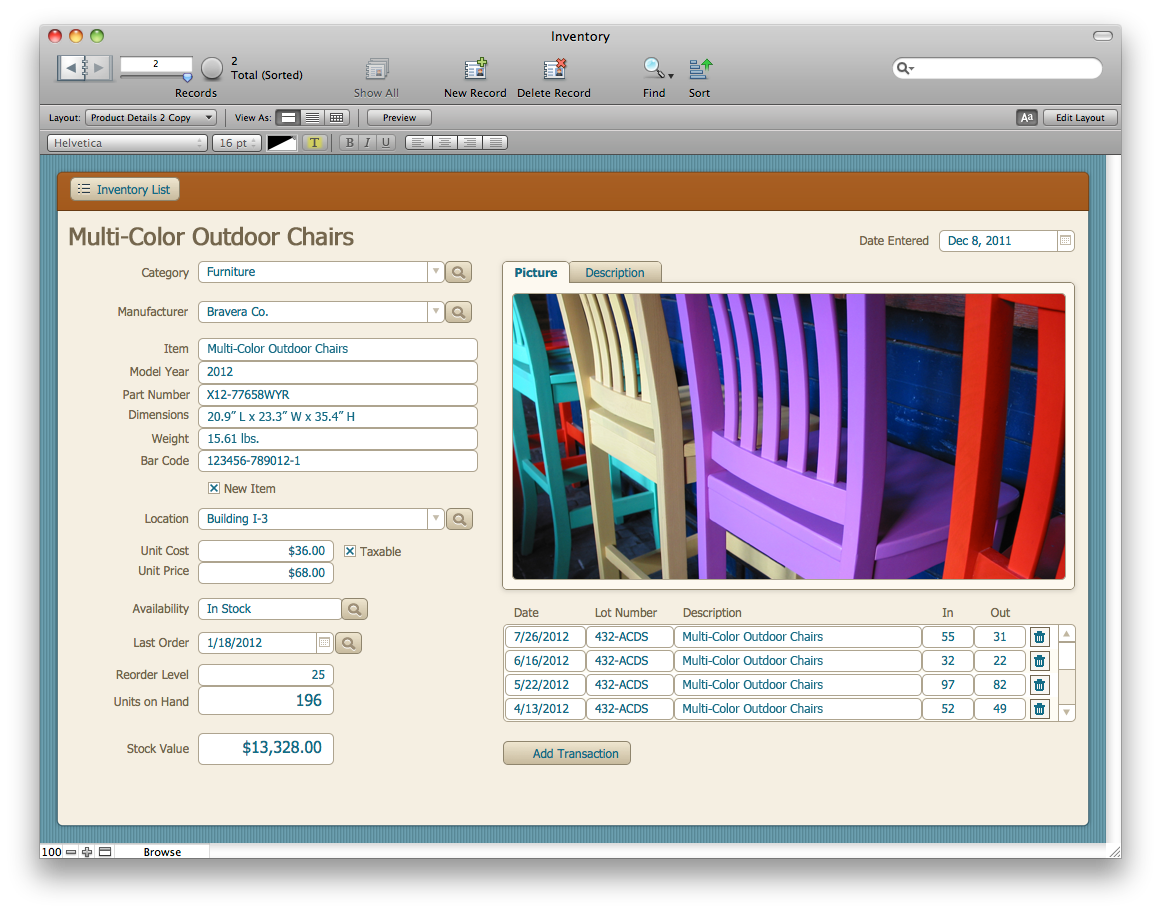Click the found set pie circle button

(x=212, y=68)
